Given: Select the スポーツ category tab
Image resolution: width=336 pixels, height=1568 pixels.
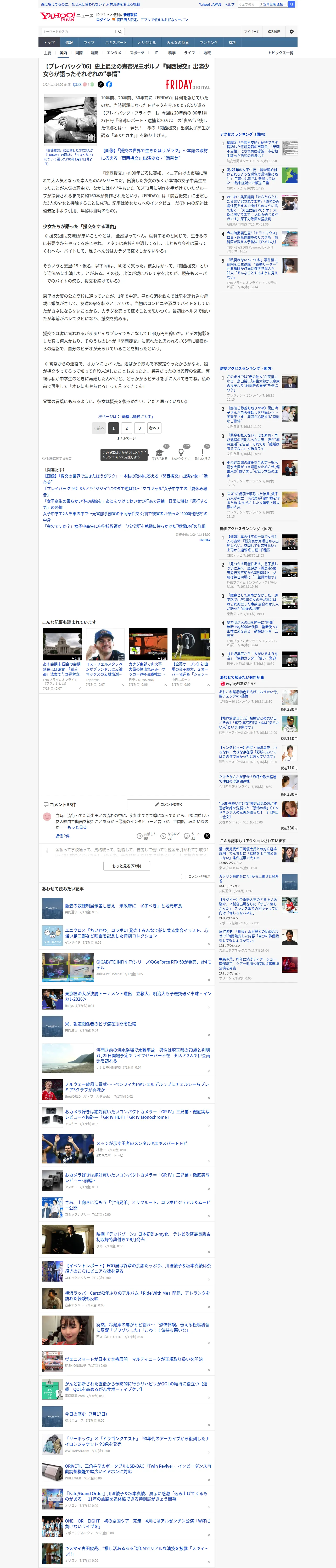Looking at the screenshot, I should pos(137,53).
